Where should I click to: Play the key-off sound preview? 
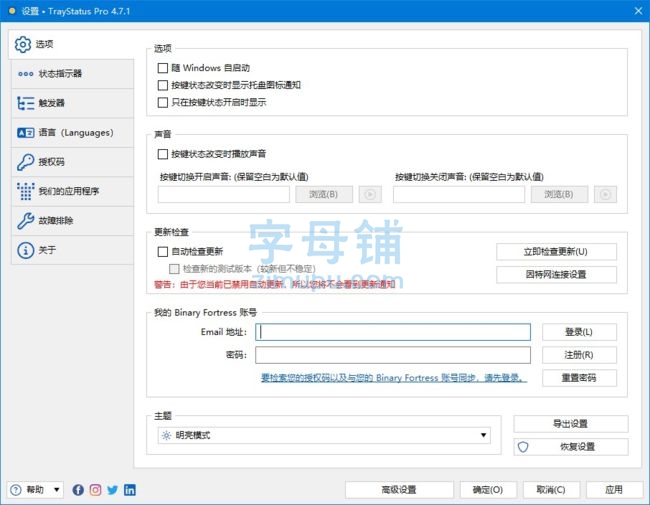[605, 194]
